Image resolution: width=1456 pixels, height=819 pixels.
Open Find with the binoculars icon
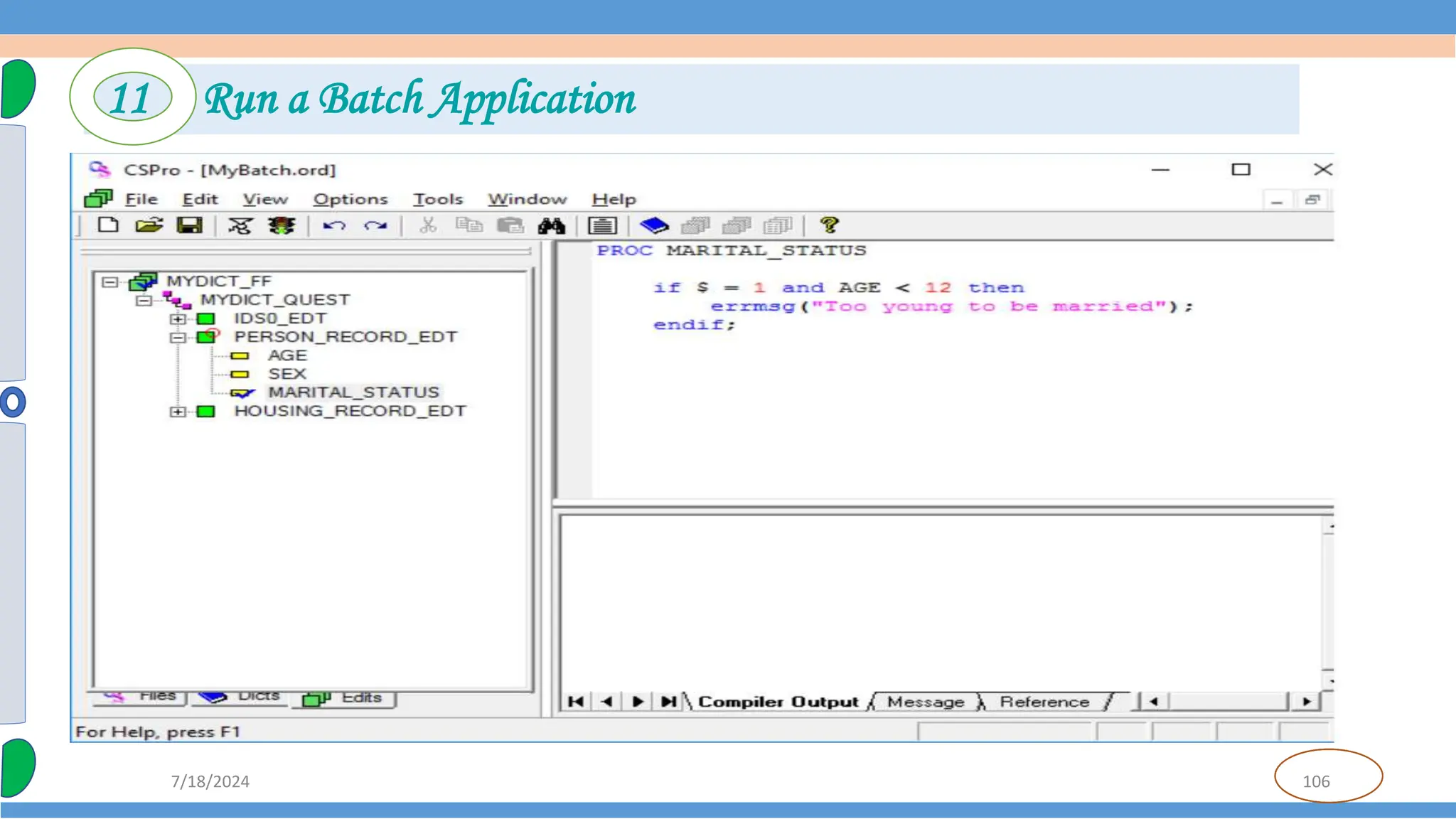(x=552, y=226)
